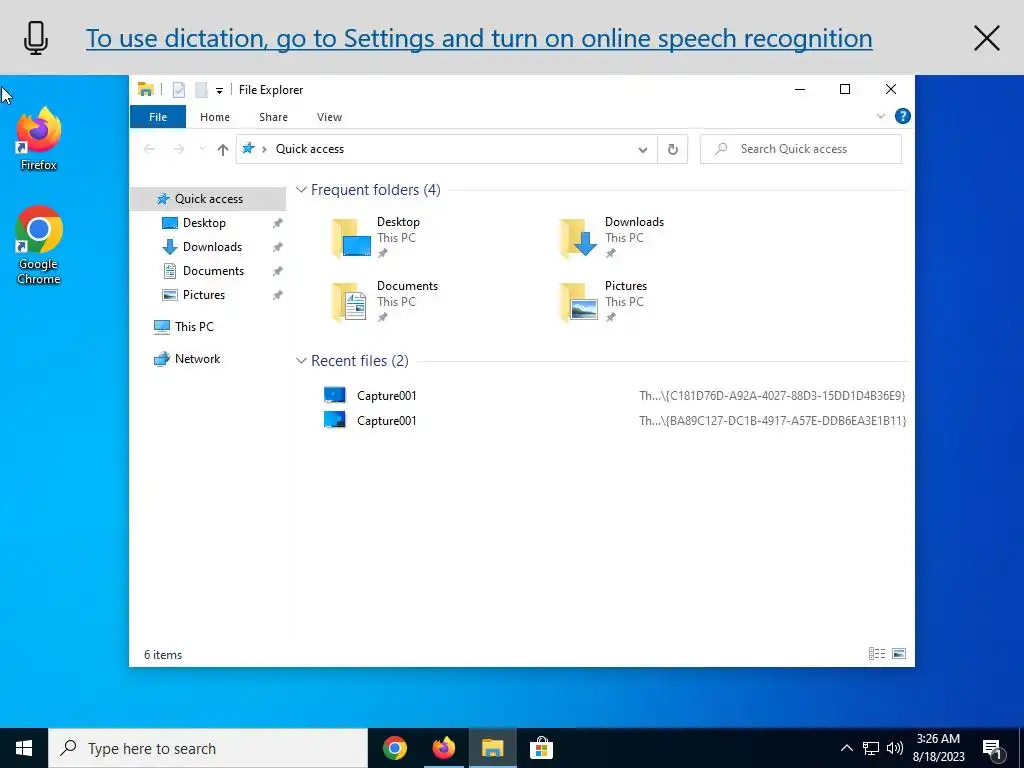Viewport: 1024px width, 768px height.
Task: Open the dictation Settings speech recognition link
Action: pyautogui.click(x=479, y=38)
